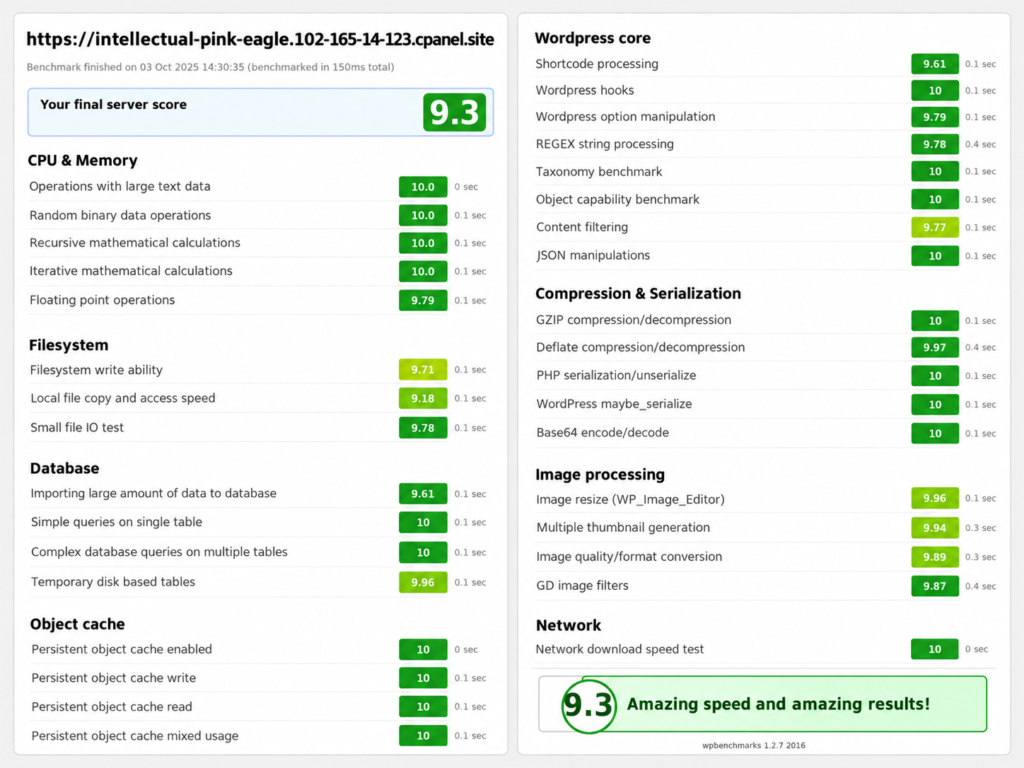Screen dimensions: 1024x768
Task: Click 'Taxonomy benchmark' label
Action: click(x=599, y=172)
